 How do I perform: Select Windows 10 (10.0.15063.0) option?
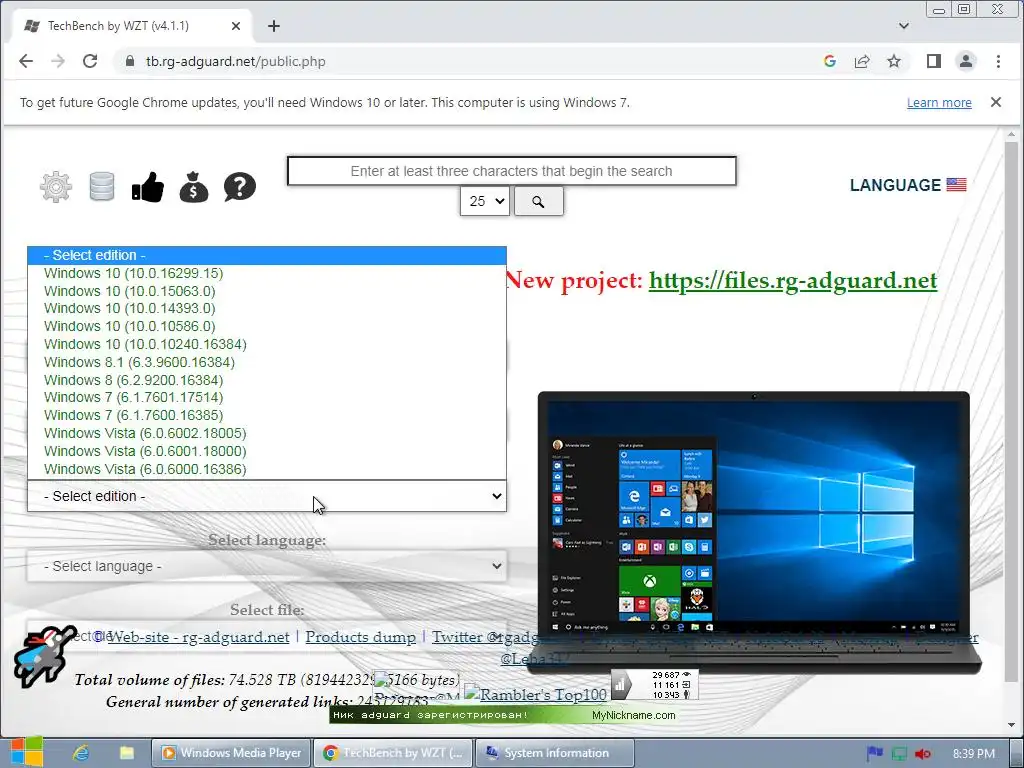coord(266,291)
